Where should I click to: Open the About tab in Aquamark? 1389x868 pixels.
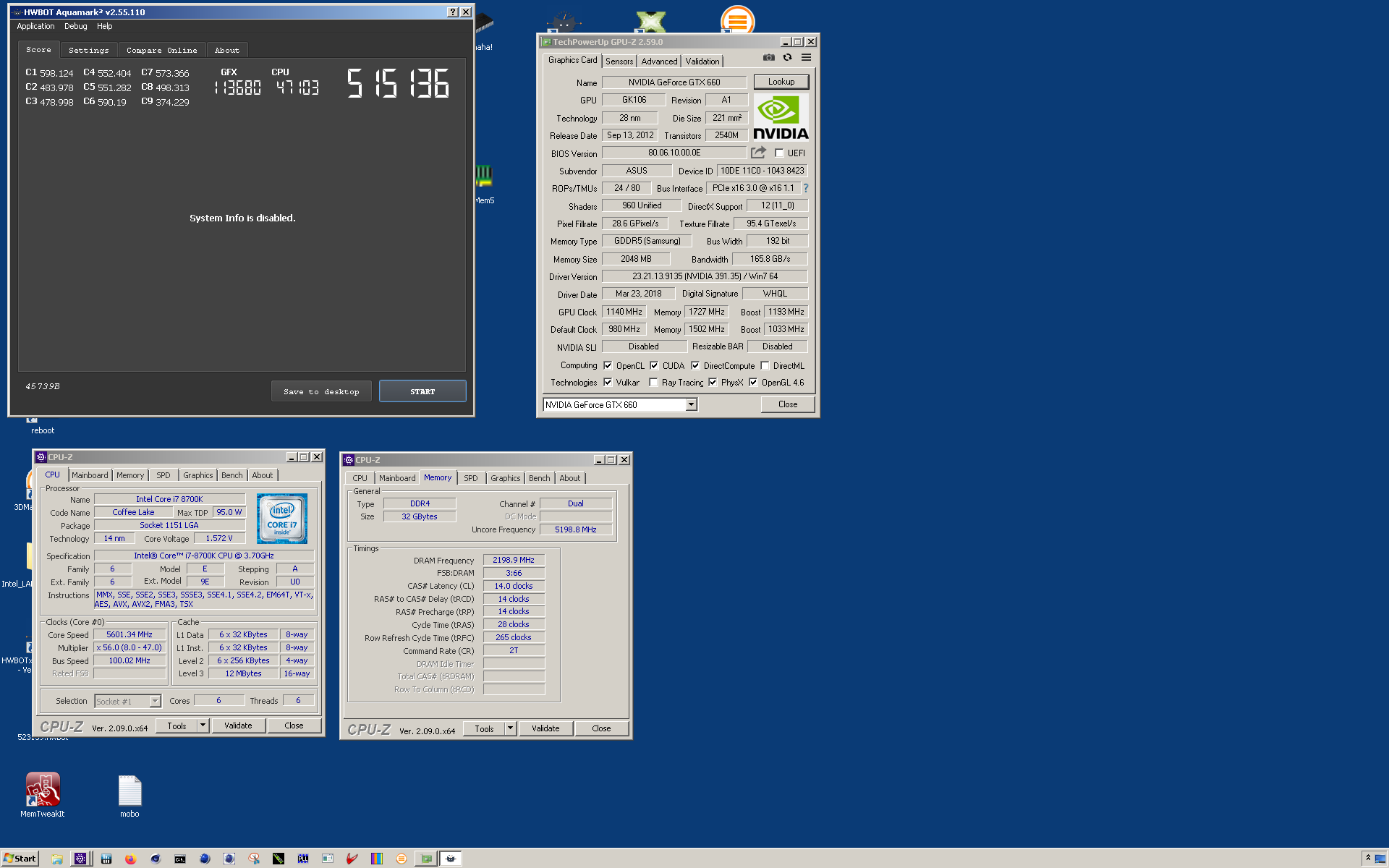coord(227,50)
